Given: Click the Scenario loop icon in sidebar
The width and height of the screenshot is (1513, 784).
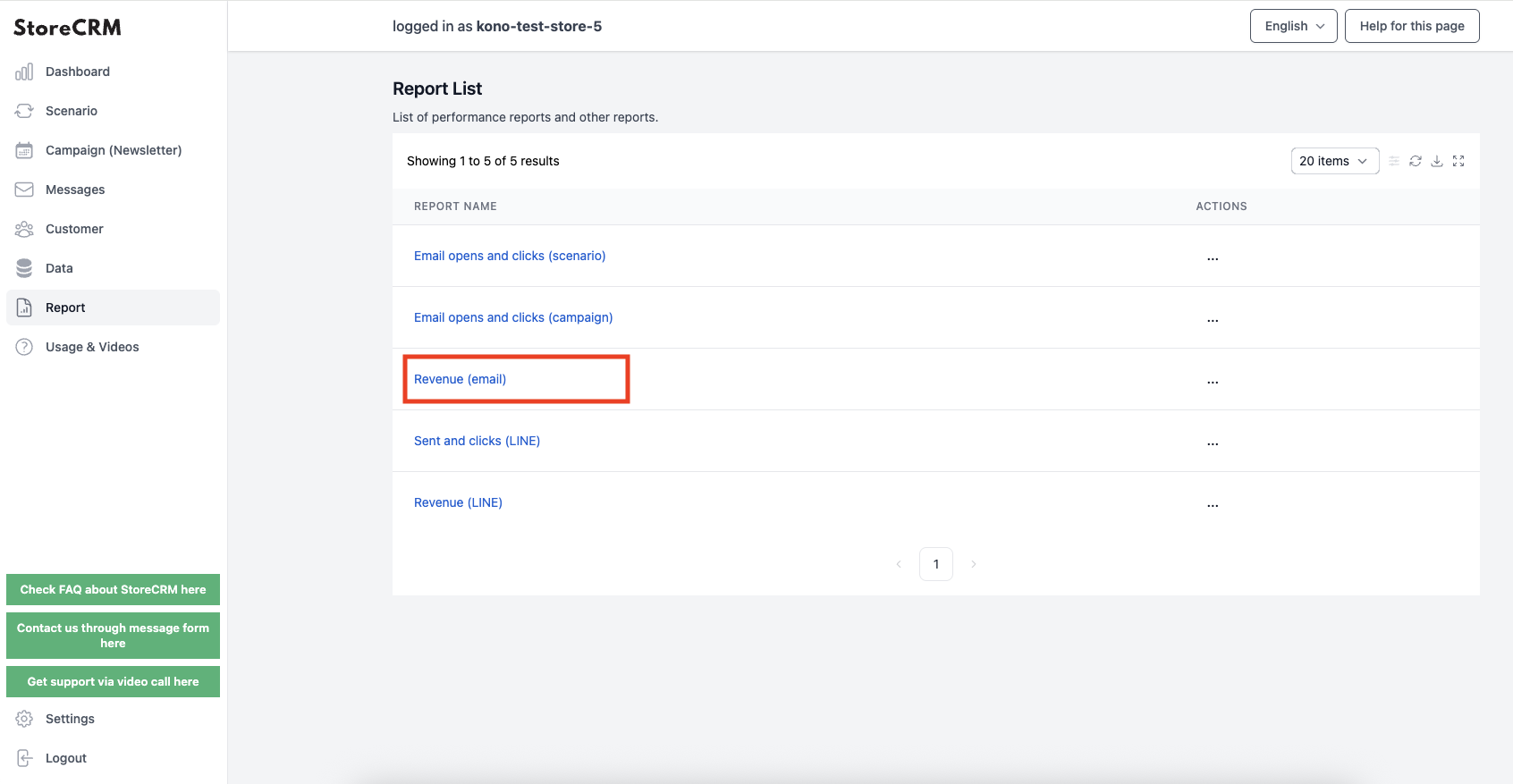Looking at the screenshot, I should click(24, 111).
